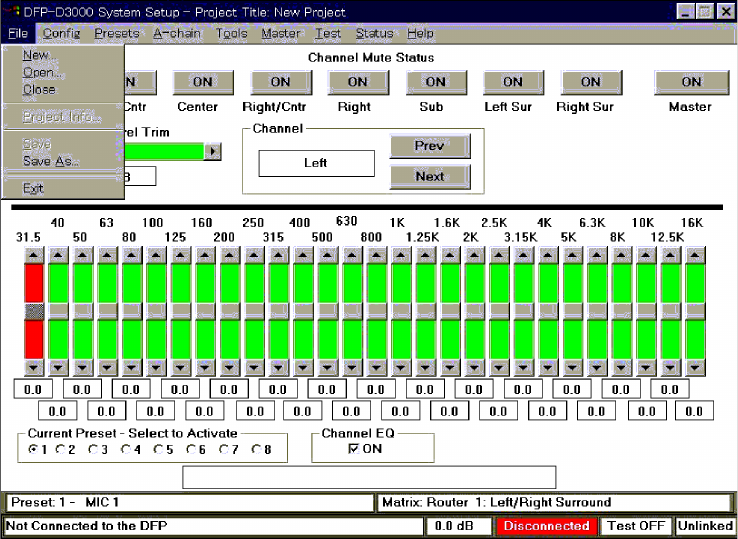Choose Save As... from the File menu
Screen dimensions: 738x539
coord(50,161)
